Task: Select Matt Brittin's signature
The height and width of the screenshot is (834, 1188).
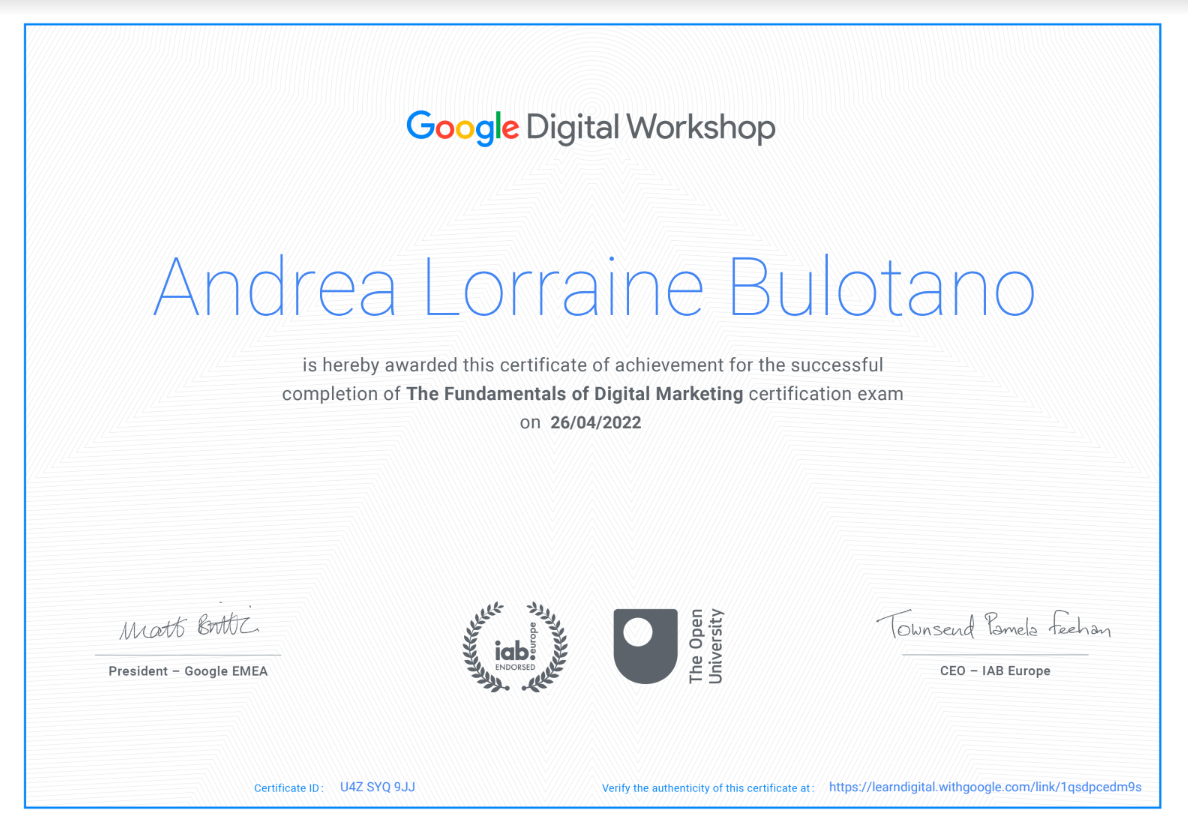Action: pyautogui.click(x=188, y=627)
